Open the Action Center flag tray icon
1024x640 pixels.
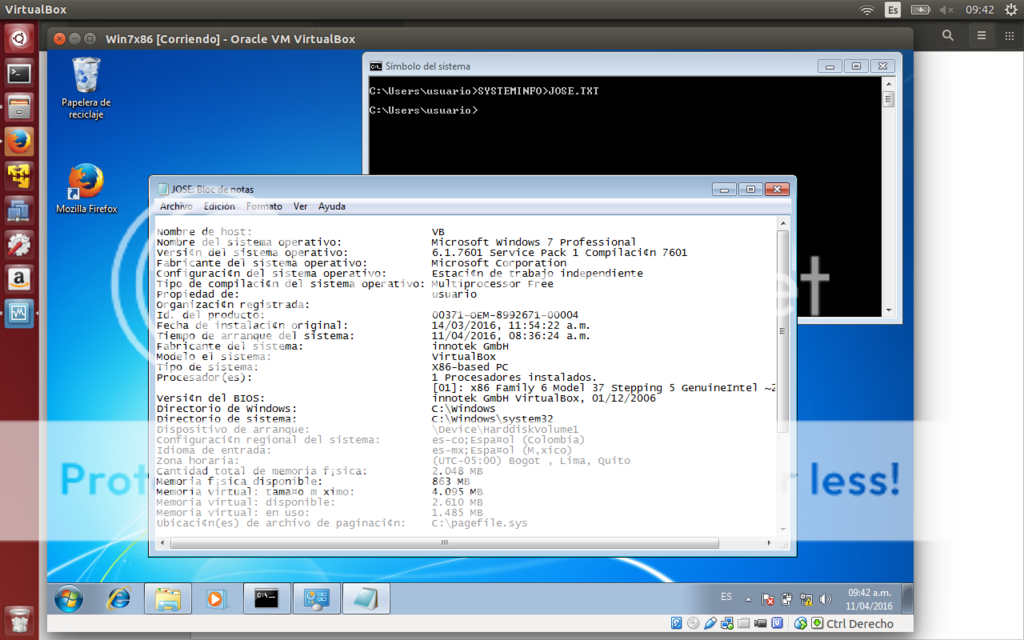(x=768, y=600)
